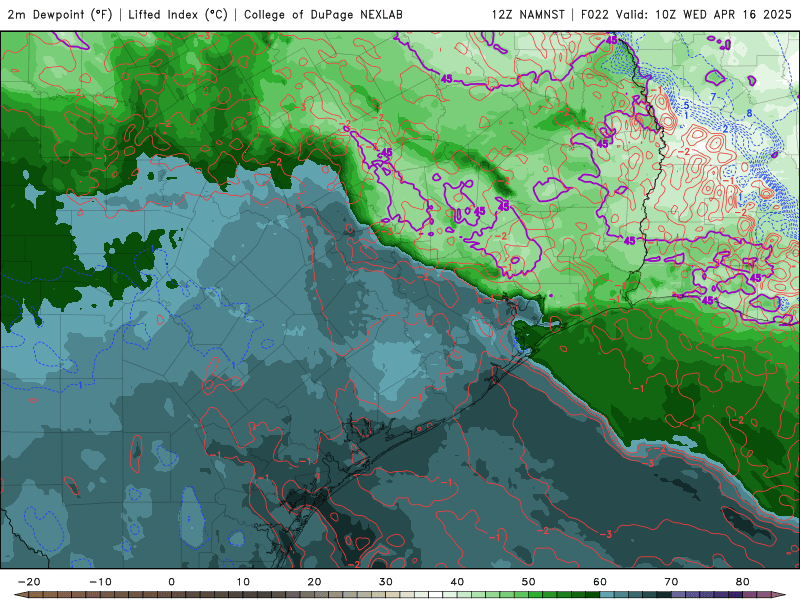Image resolution: width=800 pixels, height=600 pixels.
Task: Click the blue '8' lifted index contour label
Action: [x=749, y=113]
